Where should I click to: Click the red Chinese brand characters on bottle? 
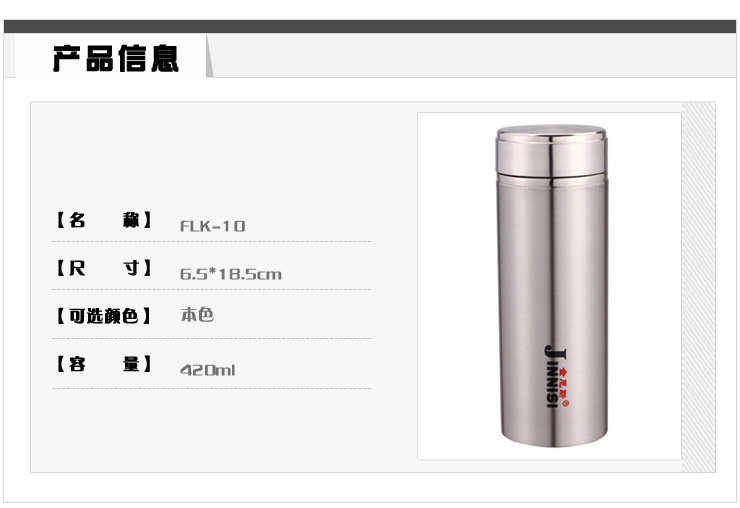click(x=563, y=383)
